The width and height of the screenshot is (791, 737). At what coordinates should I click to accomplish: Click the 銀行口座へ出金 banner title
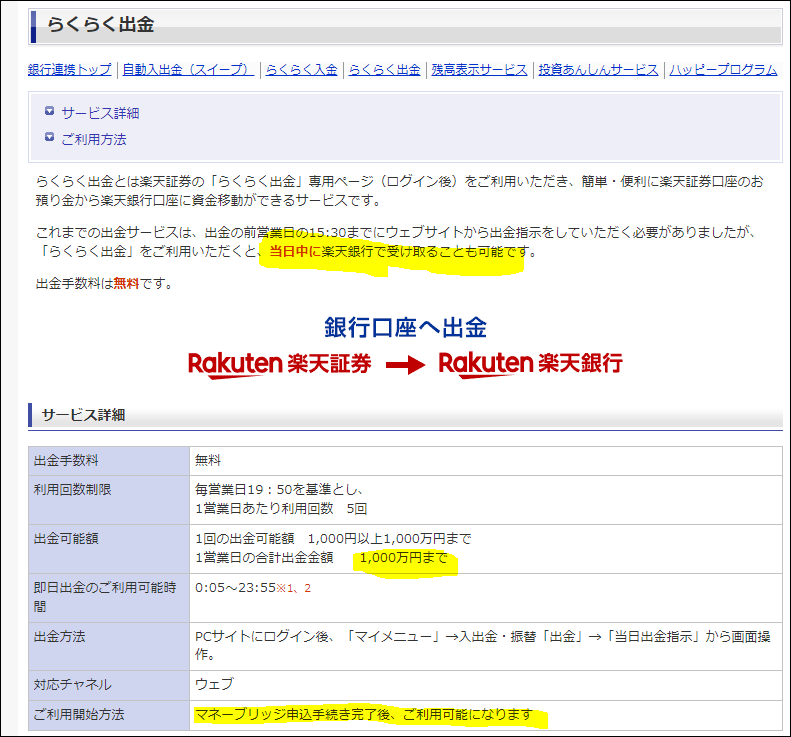coord(405,327)
